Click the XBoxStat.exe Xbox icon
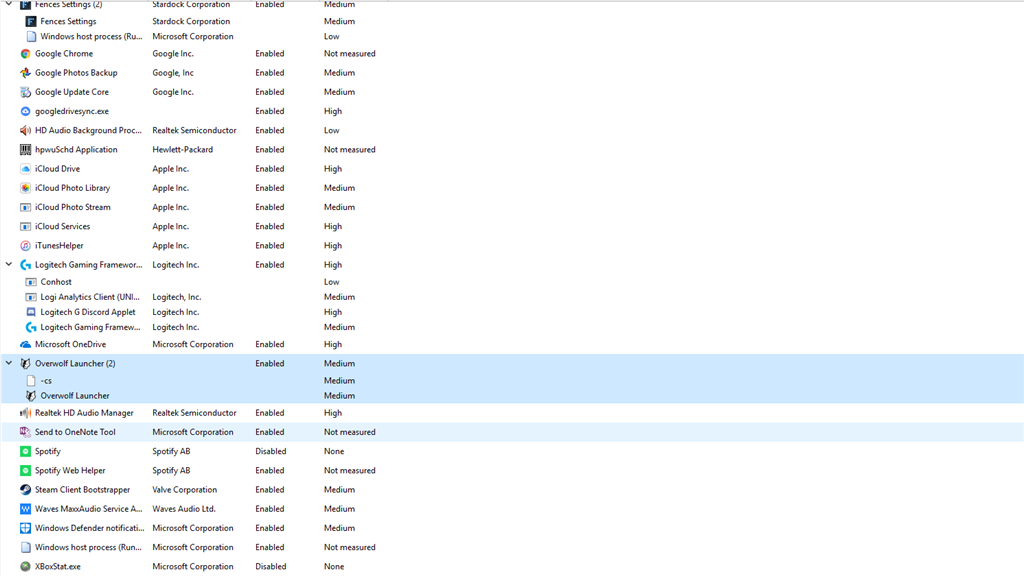Screen dimensions: 1024x576 point(25,566)
